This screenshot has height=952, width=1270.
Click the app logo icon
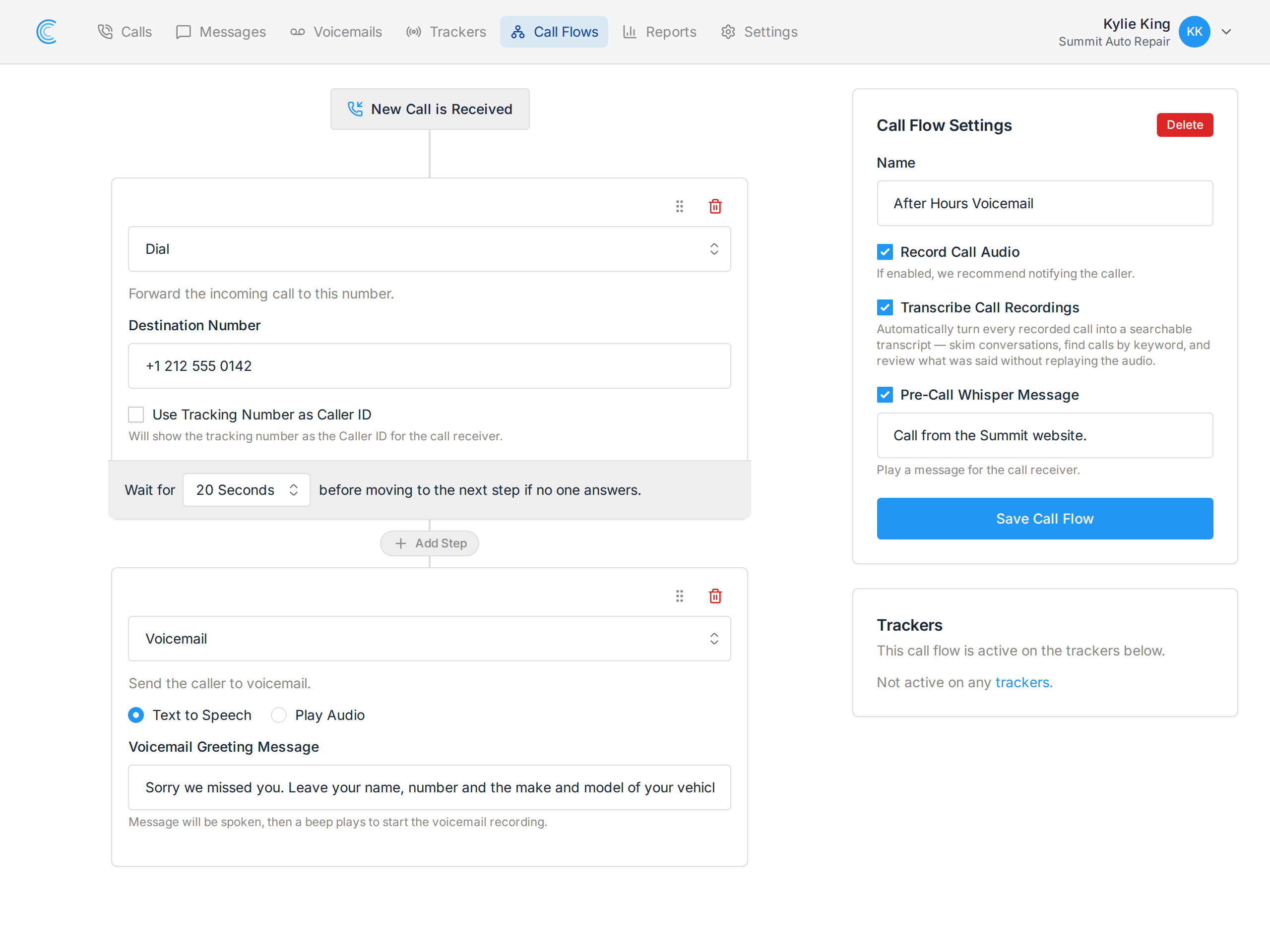point(47,32)
